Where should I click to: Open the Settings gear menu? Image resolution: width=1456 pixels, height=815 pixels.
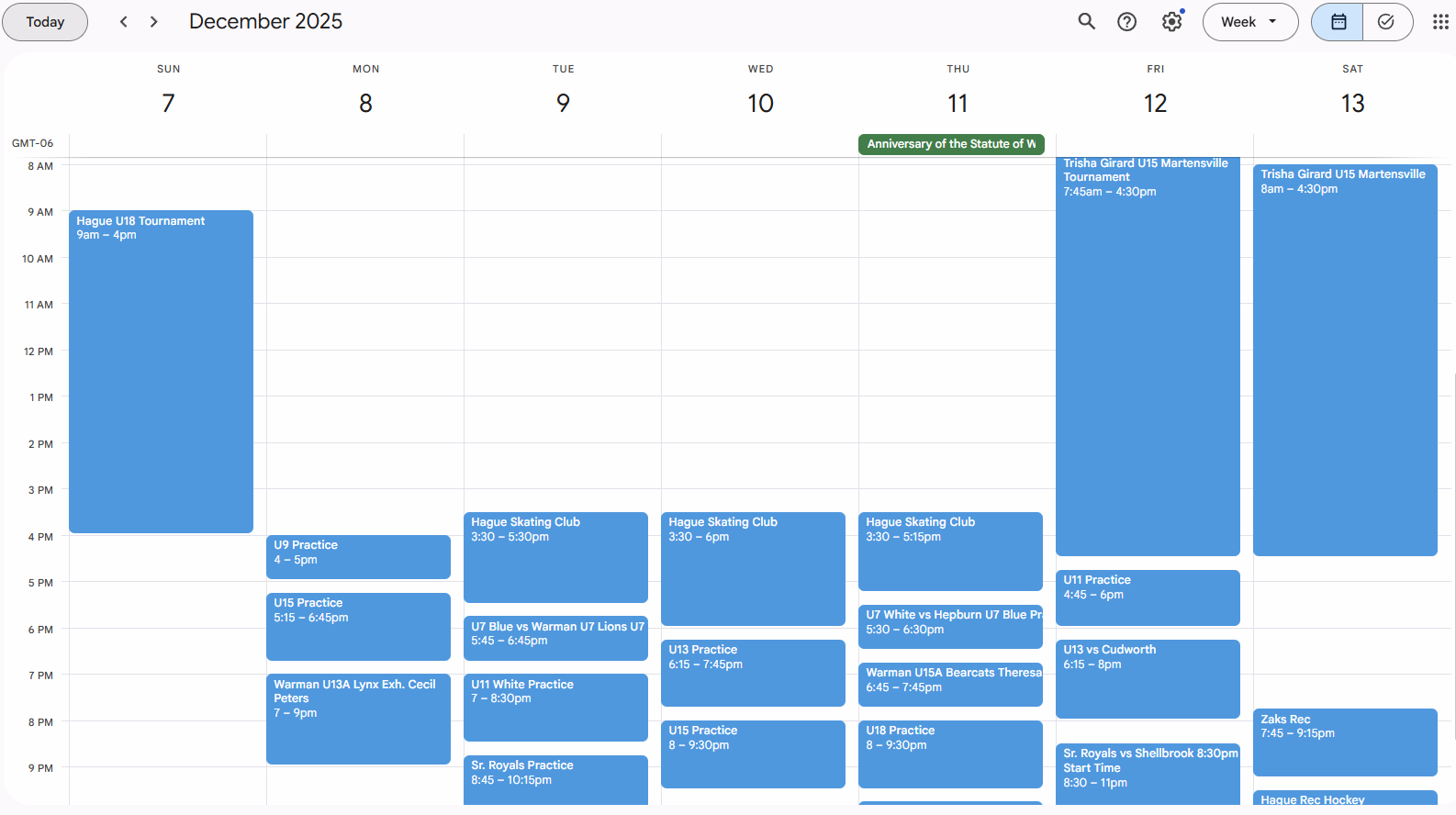(x=1171, y=22)
